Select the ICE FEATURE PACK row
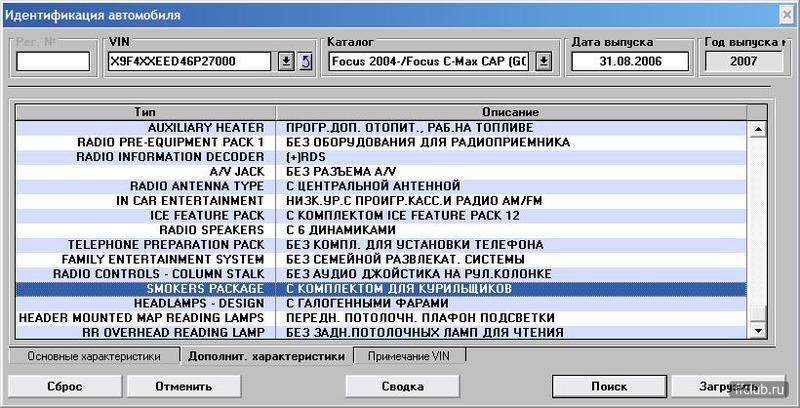Image resolution: width=800 pixels, height=408 pixels. pos(381,215)
